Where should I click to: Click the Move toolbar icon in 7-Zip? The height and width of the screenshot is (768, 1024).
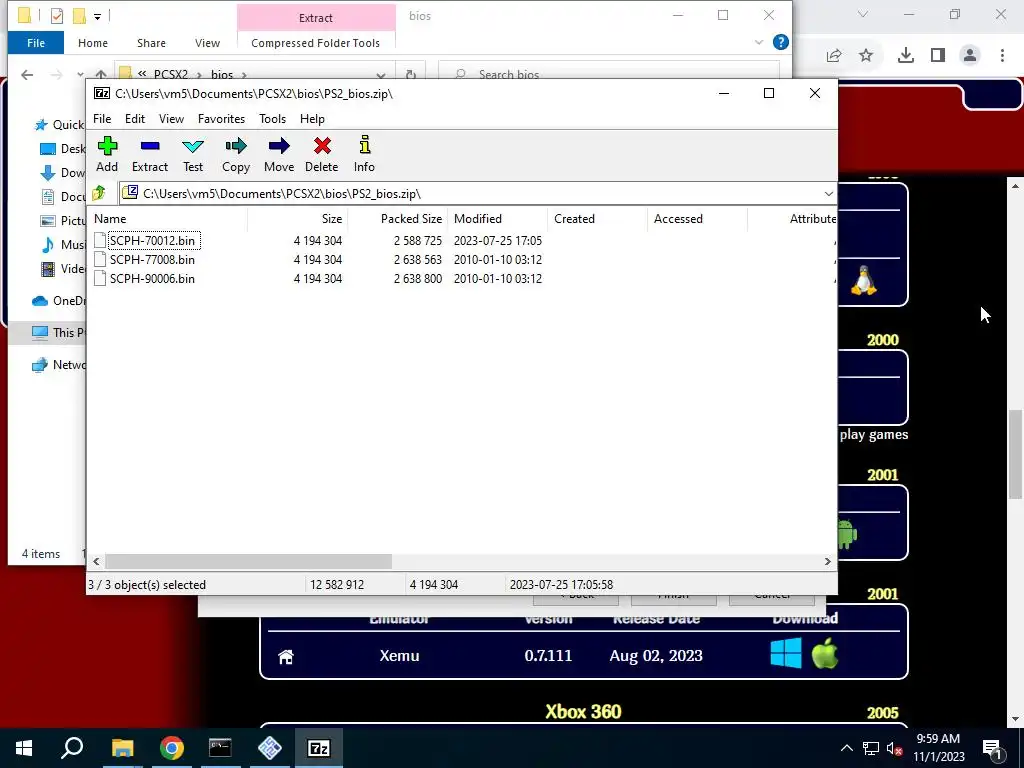279,155
